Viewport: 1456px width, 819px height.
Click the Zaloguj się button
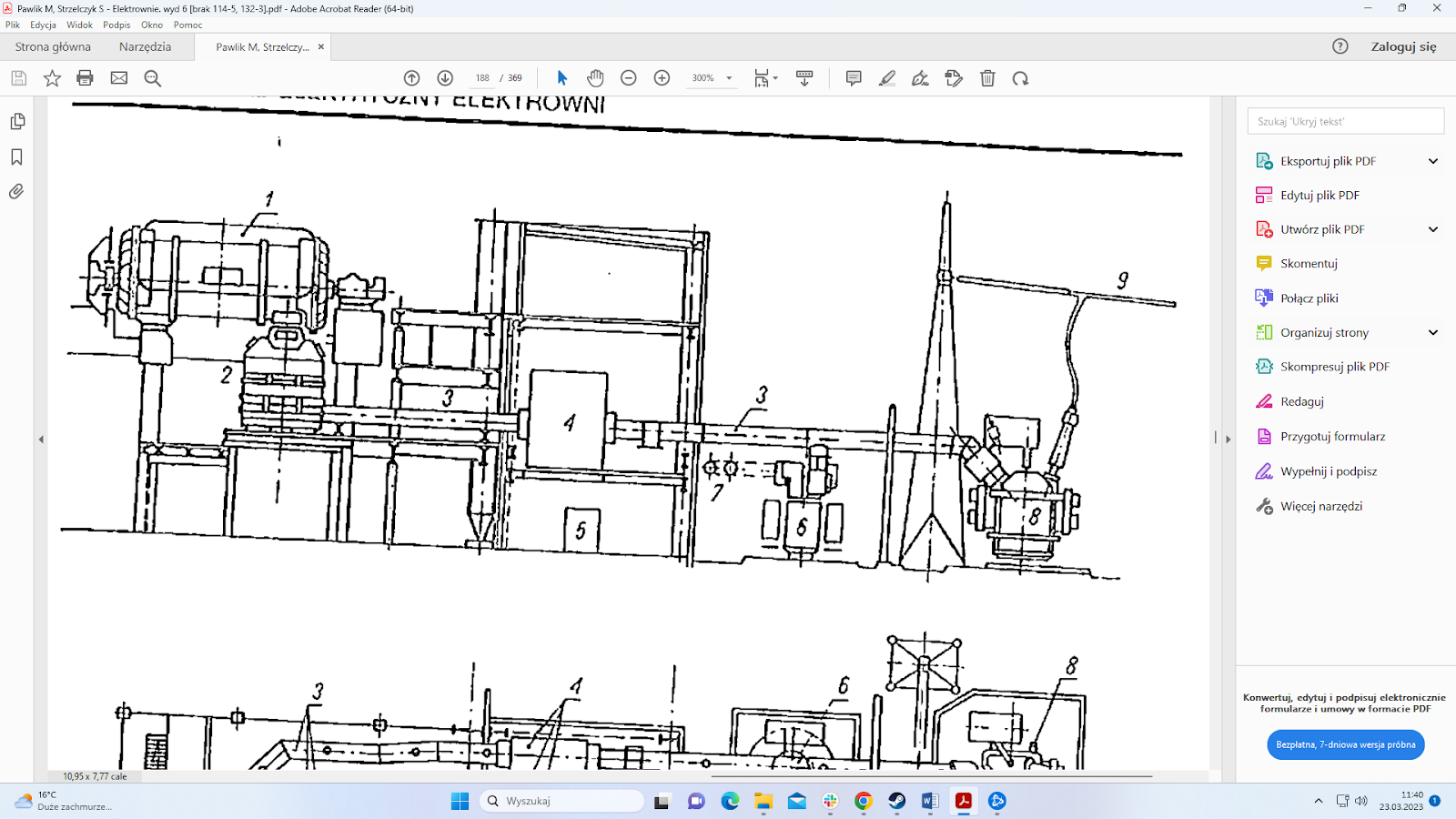[1402, 46]
